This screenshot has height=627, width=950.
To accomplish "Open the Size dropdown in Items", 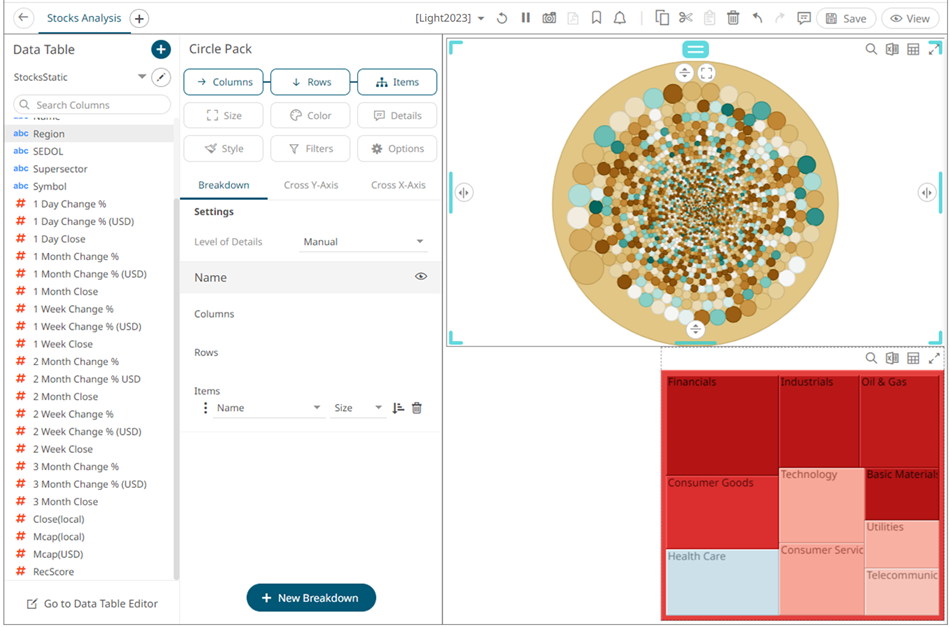I will [358, 408].
